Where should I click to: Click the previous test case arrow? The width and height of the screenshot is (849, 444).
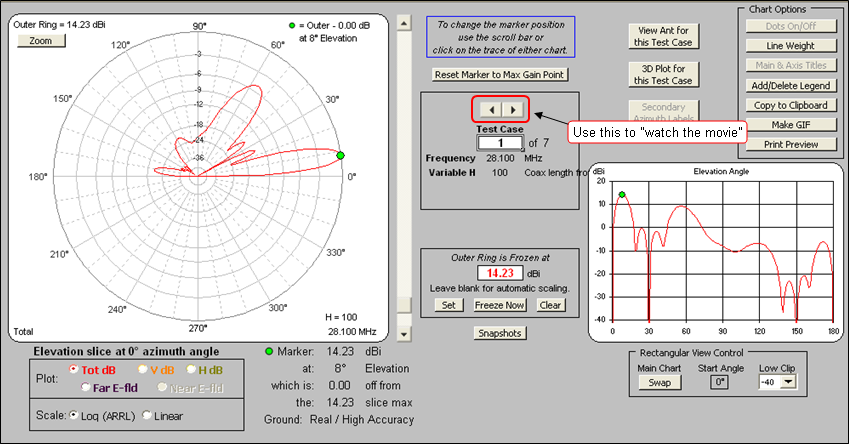pyautogui.click(x=489, y=109)
